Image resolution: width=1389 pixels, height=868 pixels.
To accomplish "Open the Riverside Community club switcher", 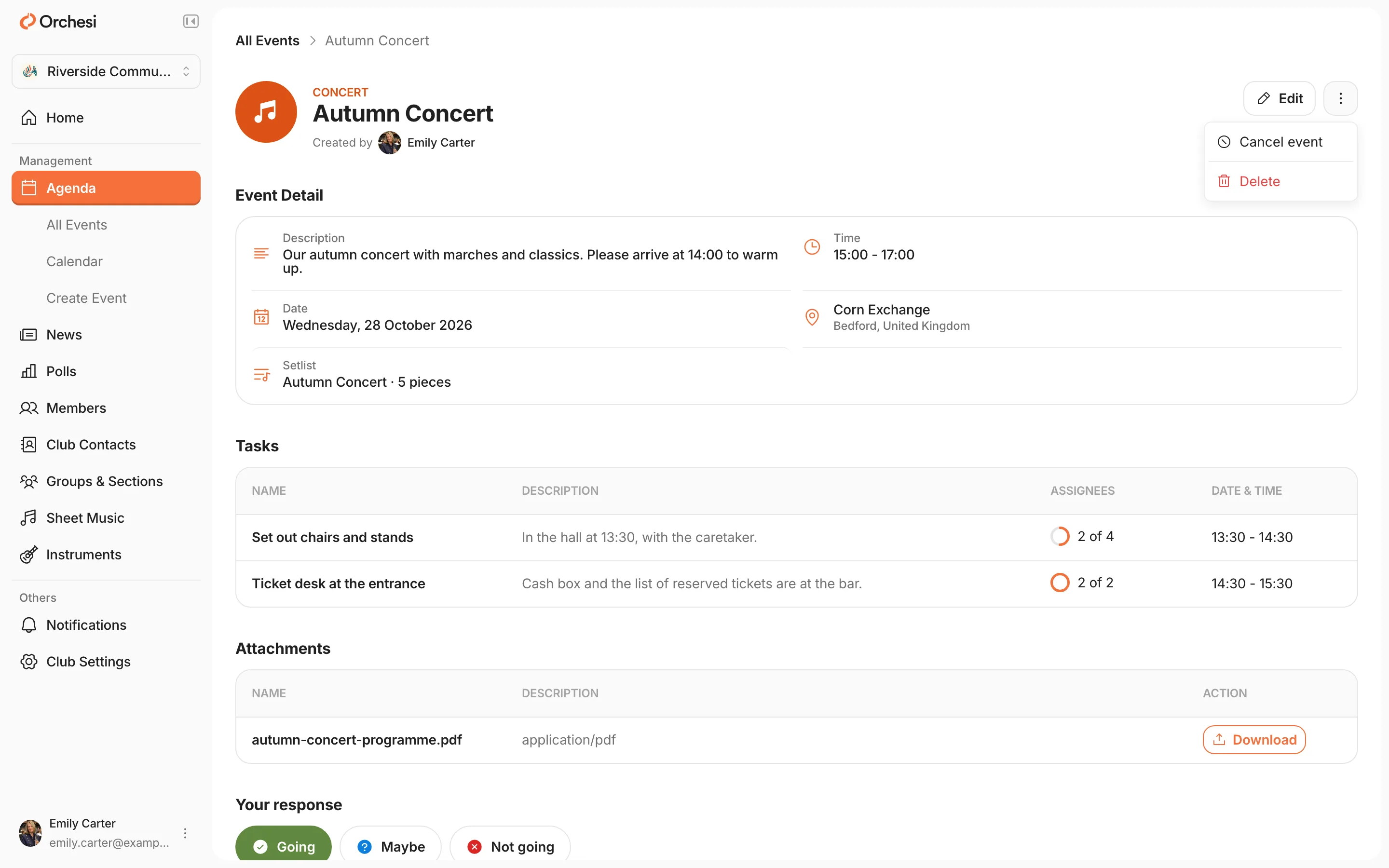I will click(106, 71).
